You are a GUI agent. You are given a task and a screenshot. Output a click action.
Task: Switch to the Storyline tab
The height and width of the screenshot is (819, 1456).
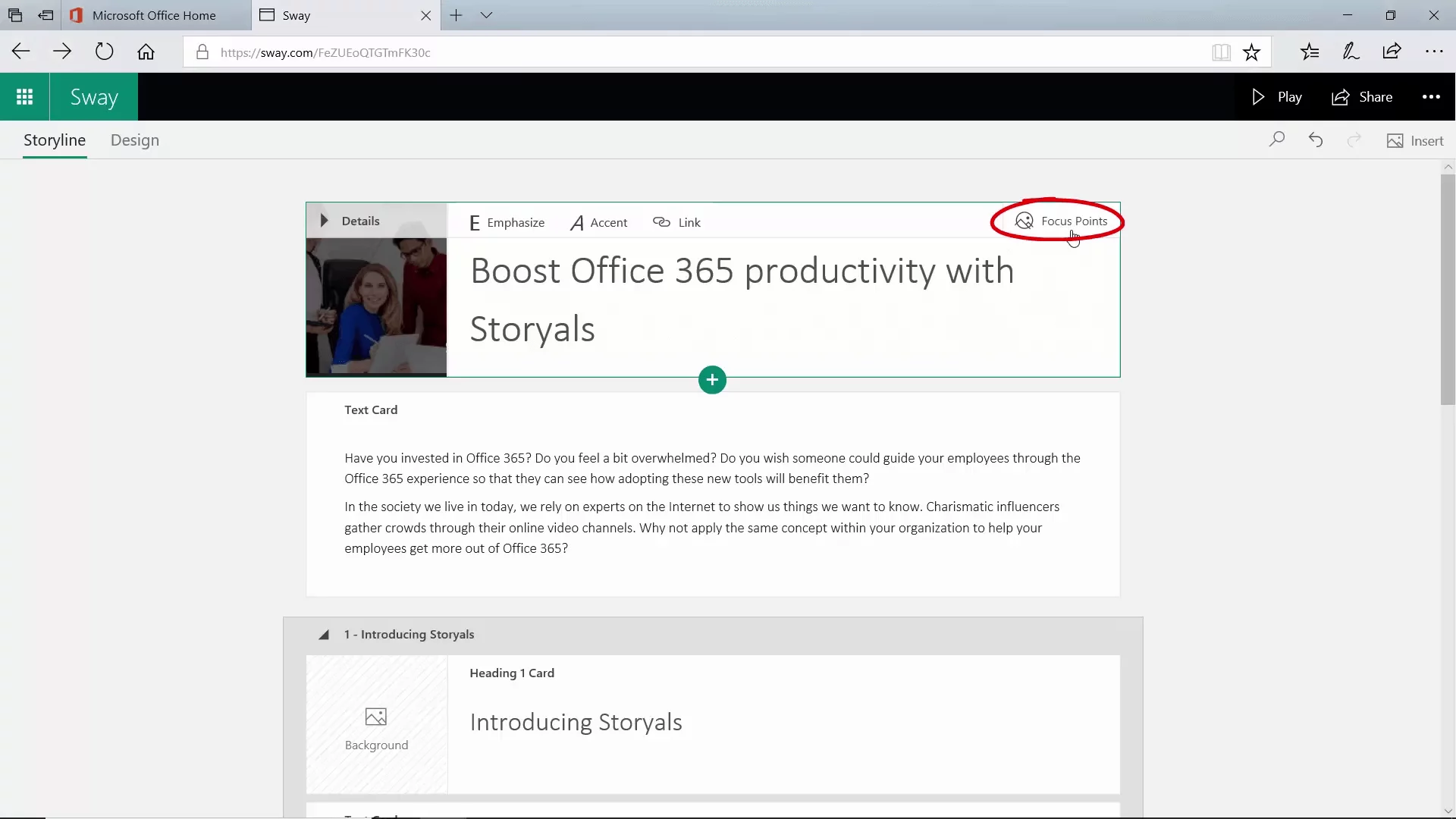point(55,140)
